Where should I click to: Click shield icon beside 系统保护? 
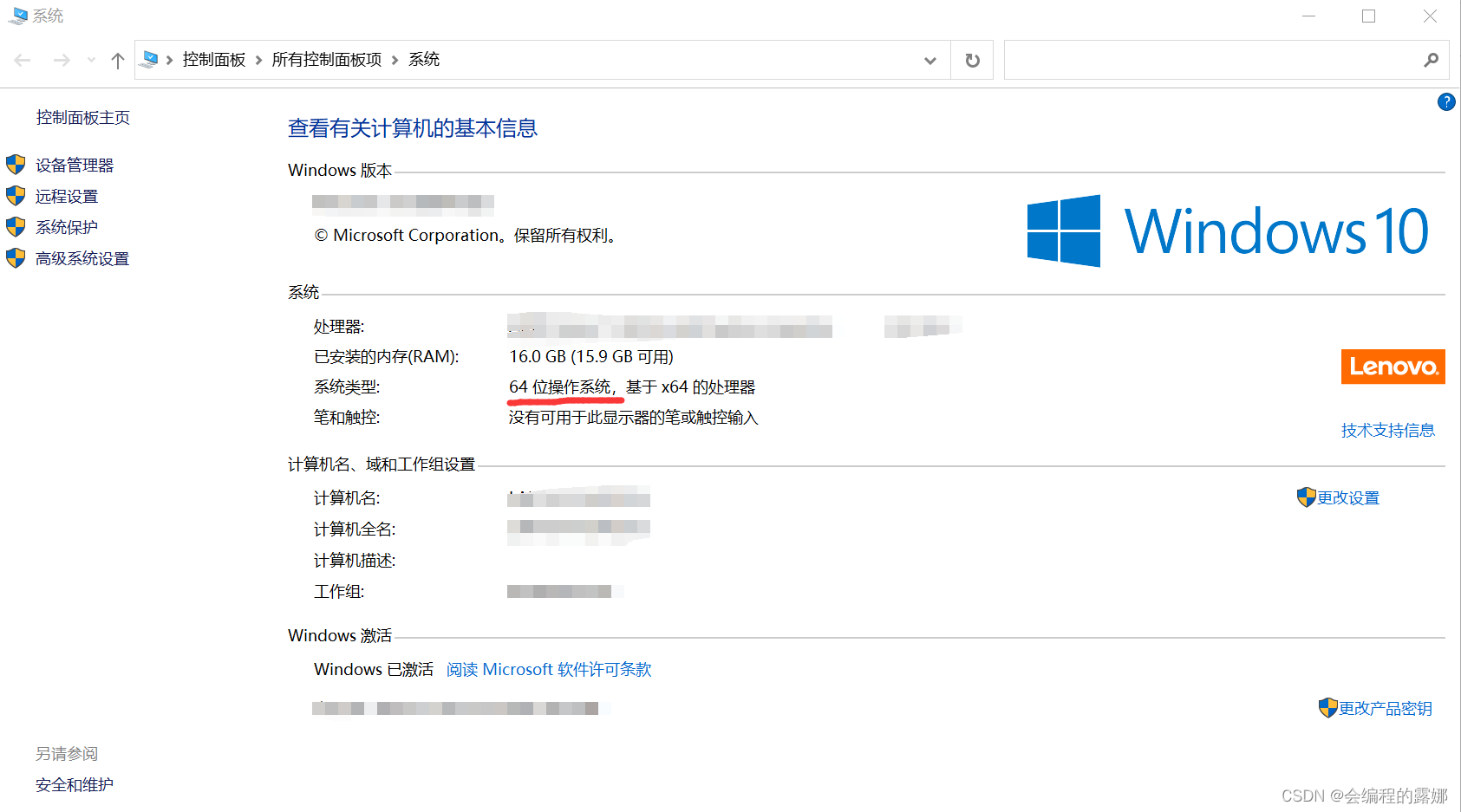tap(16, 227)
